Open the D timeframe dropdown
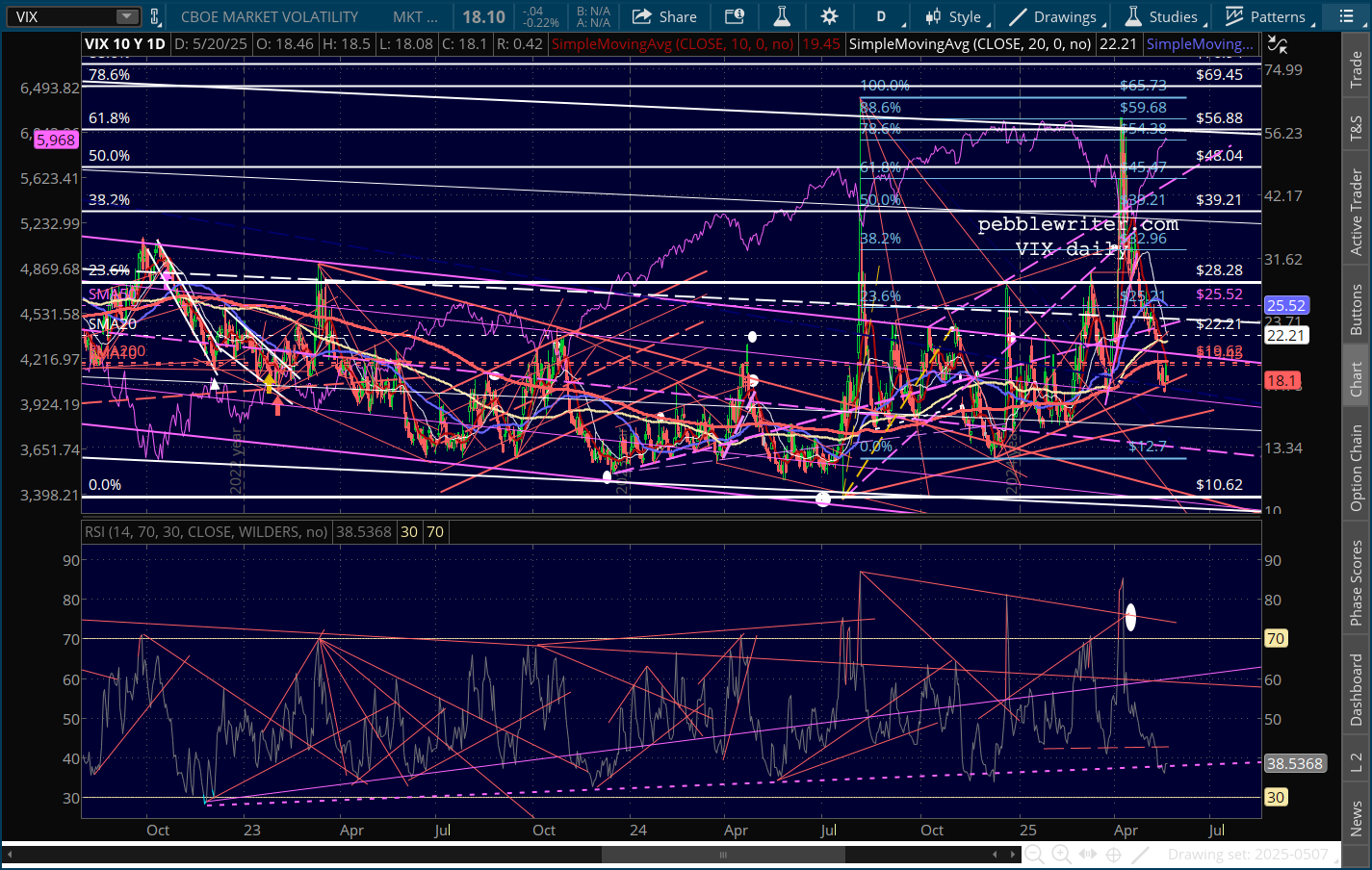Screen dimensions: 1372x870 click(886, 16)
